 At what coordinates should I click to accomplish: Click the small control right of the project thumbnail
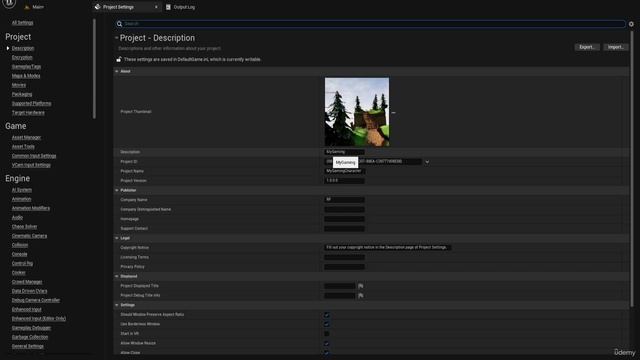coord(393,112)
